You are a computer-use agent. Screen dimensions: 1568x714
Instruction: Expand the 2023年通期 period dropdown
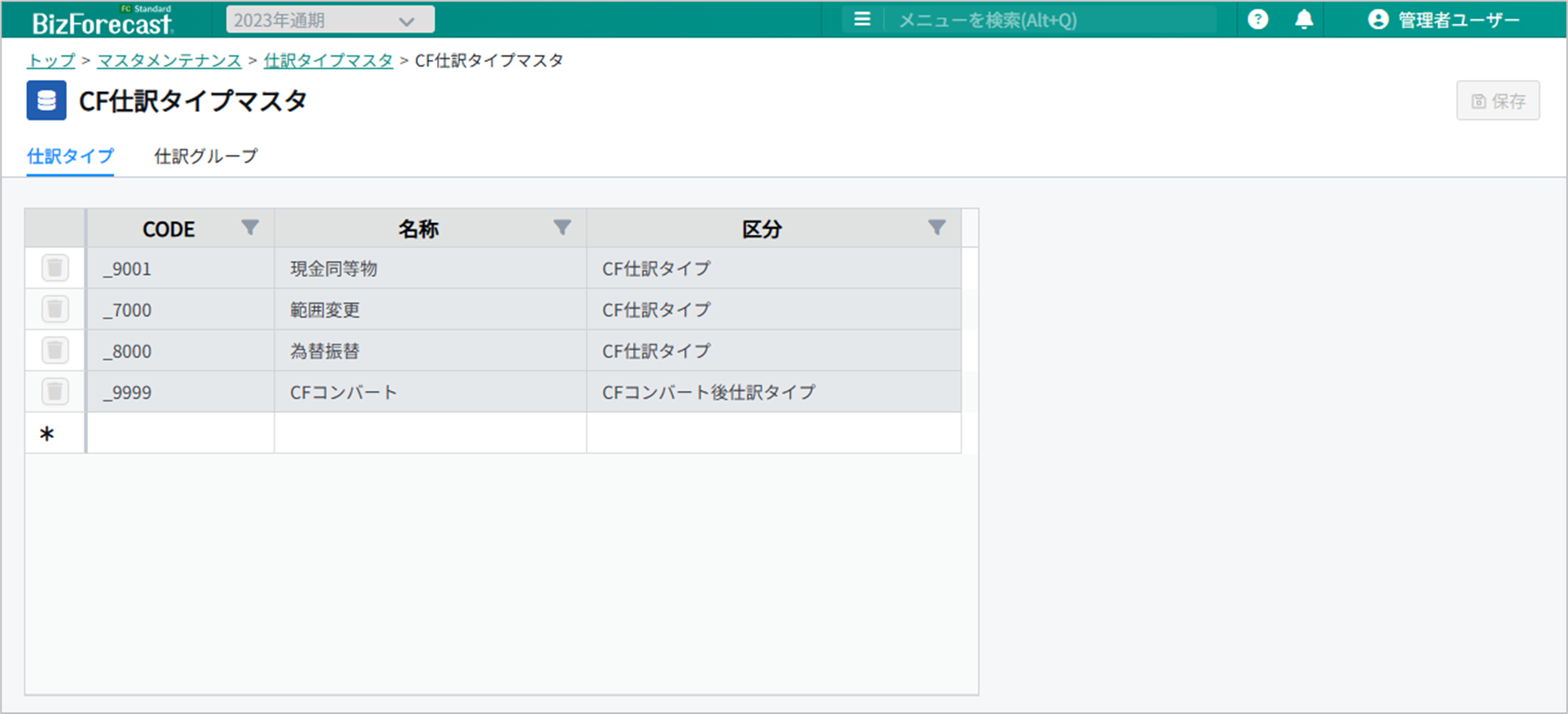(330, 20)
